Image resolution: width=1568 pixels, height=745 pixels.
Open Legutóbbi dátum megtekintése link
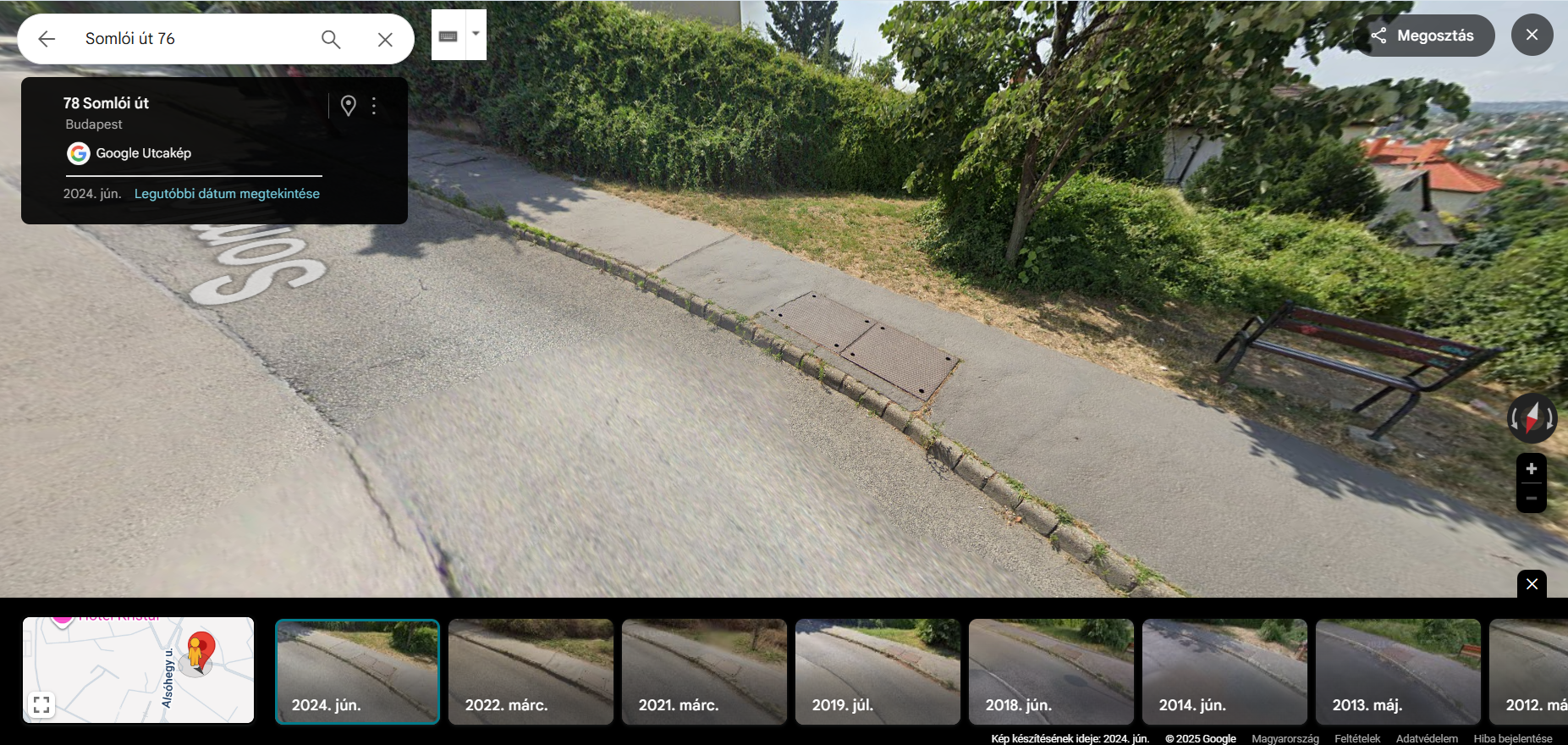tap(227, 194)
